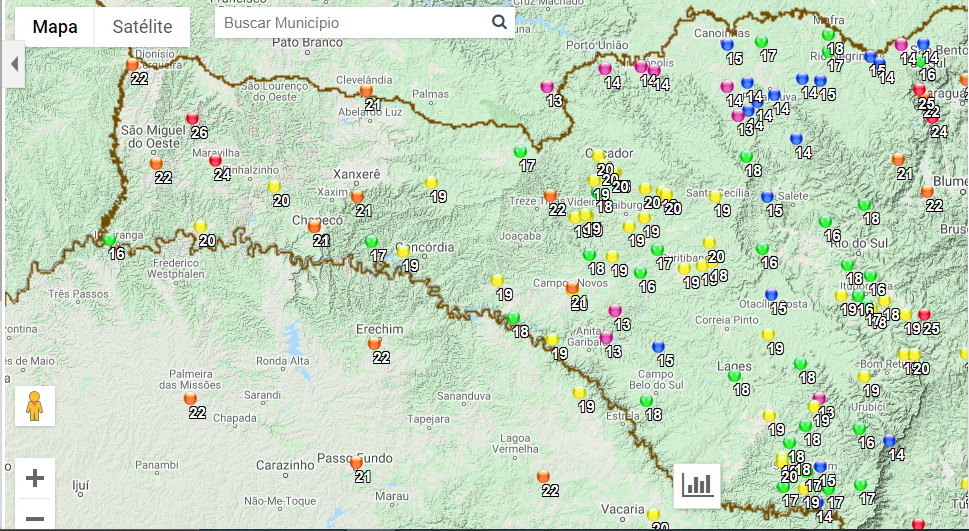The height and width of the screenshot is (531, 969).
Task: Click orange 22 marker below São Miguel do Oeste
Action: point(156,164)
